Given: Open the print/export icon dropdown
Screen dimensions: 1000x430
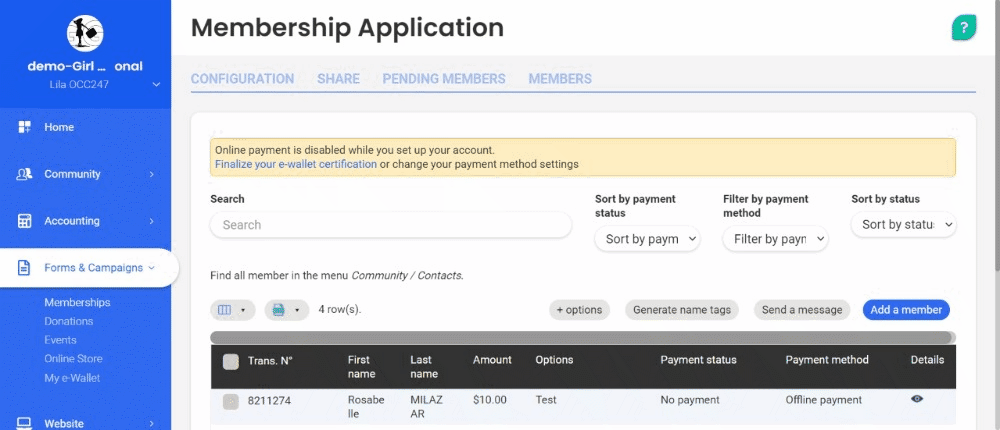Looking at the screenshot, I should 286,310.
